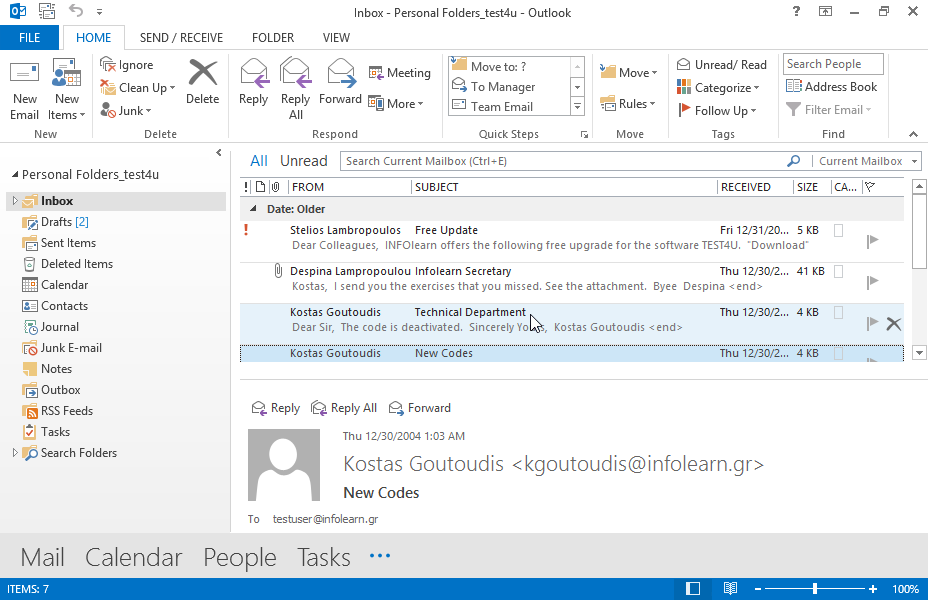This screenshot has height=600, width=928.
Task: Expand the Quick Steps gallery
Action: [577, 107]
